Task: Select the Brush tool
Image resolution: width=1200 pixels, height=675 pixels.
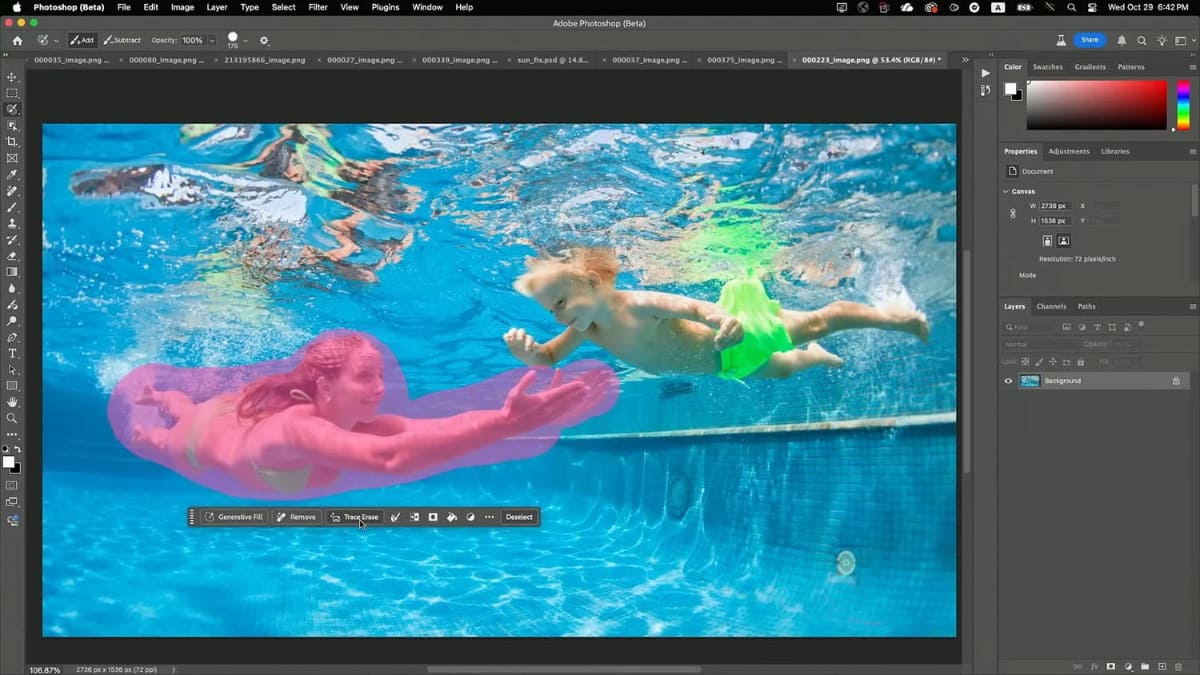Action: (12, 207)
